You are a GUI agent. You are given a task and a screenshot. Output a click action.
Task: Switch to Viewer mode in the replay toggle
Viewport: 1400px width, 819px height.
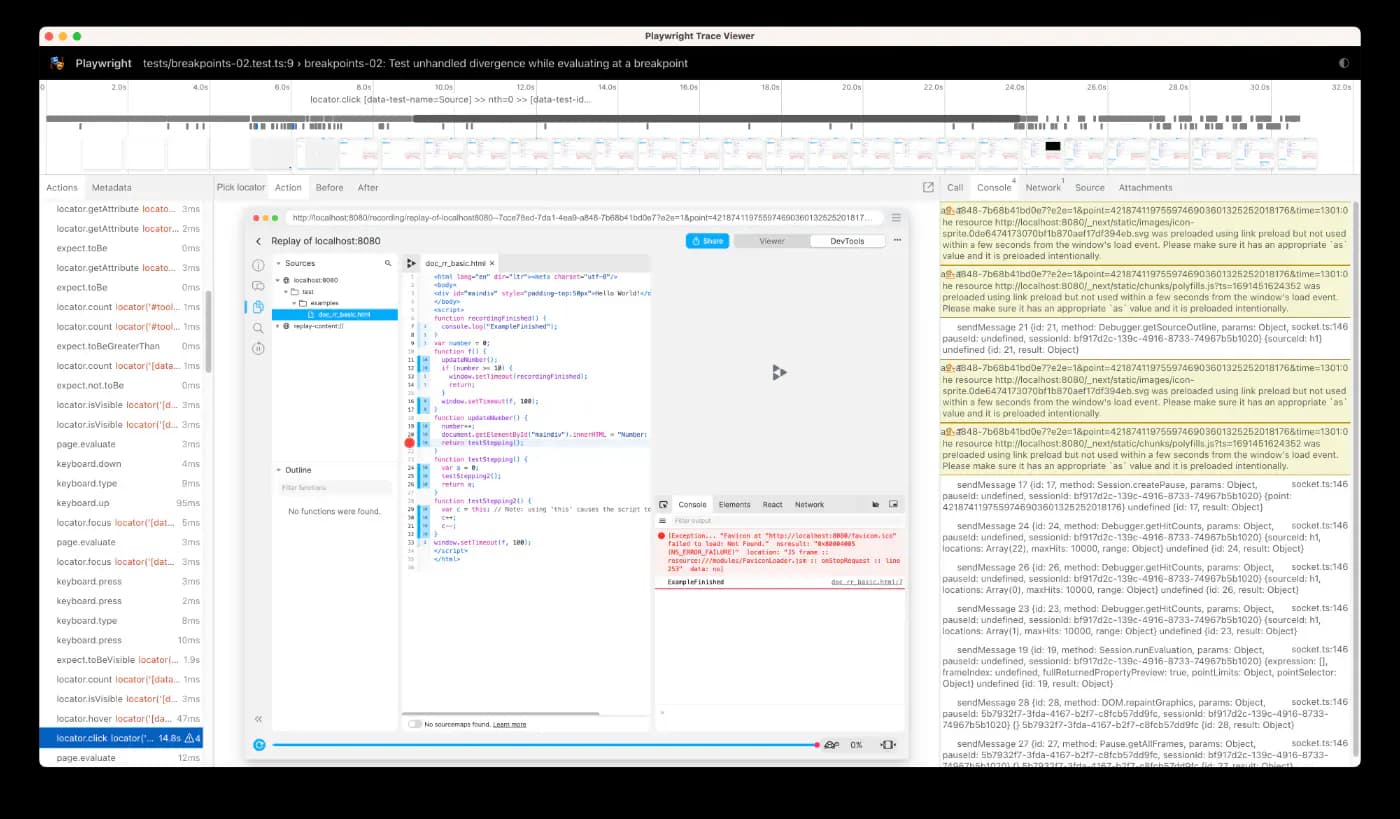tap(771, 241)
